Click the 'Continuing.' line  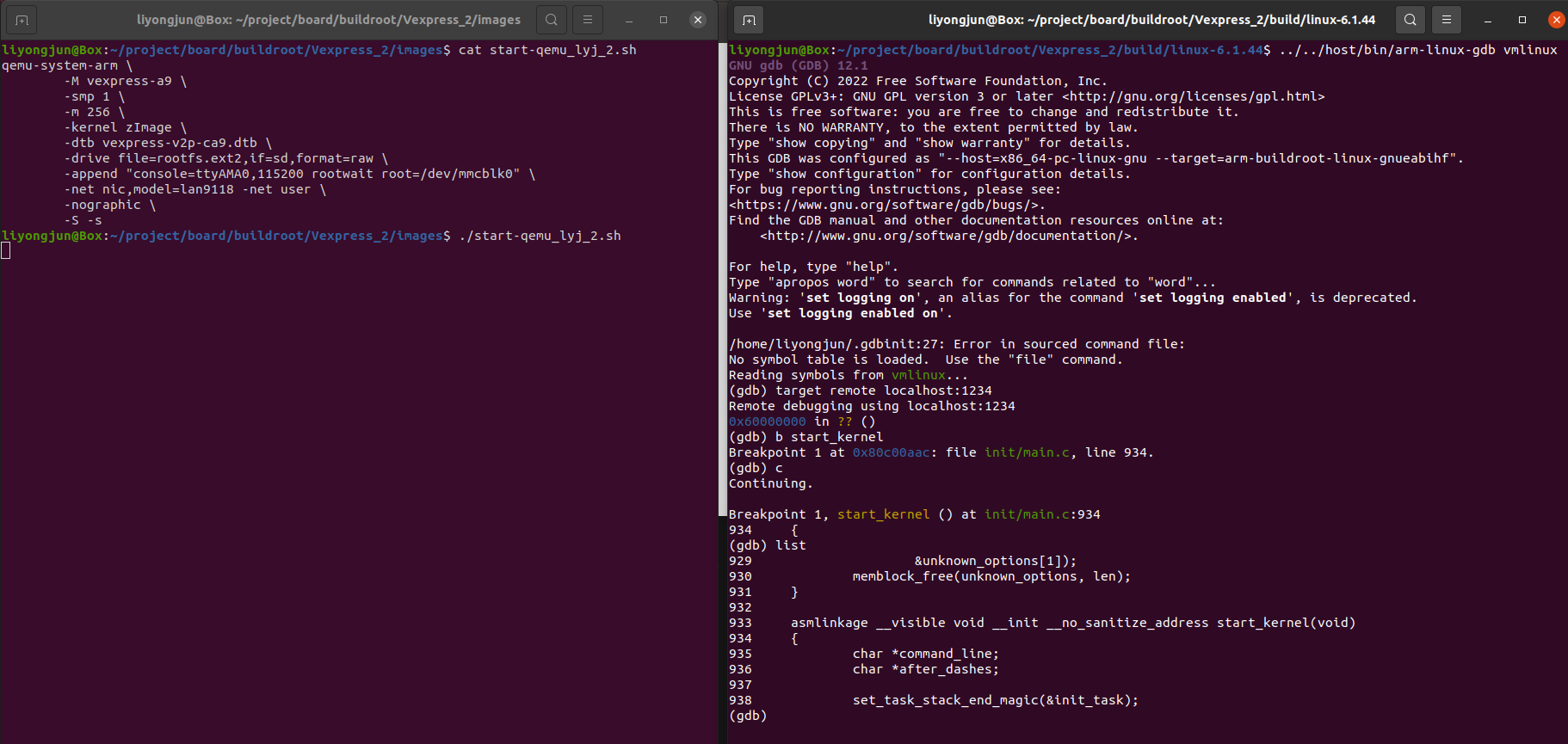(771, 483)
